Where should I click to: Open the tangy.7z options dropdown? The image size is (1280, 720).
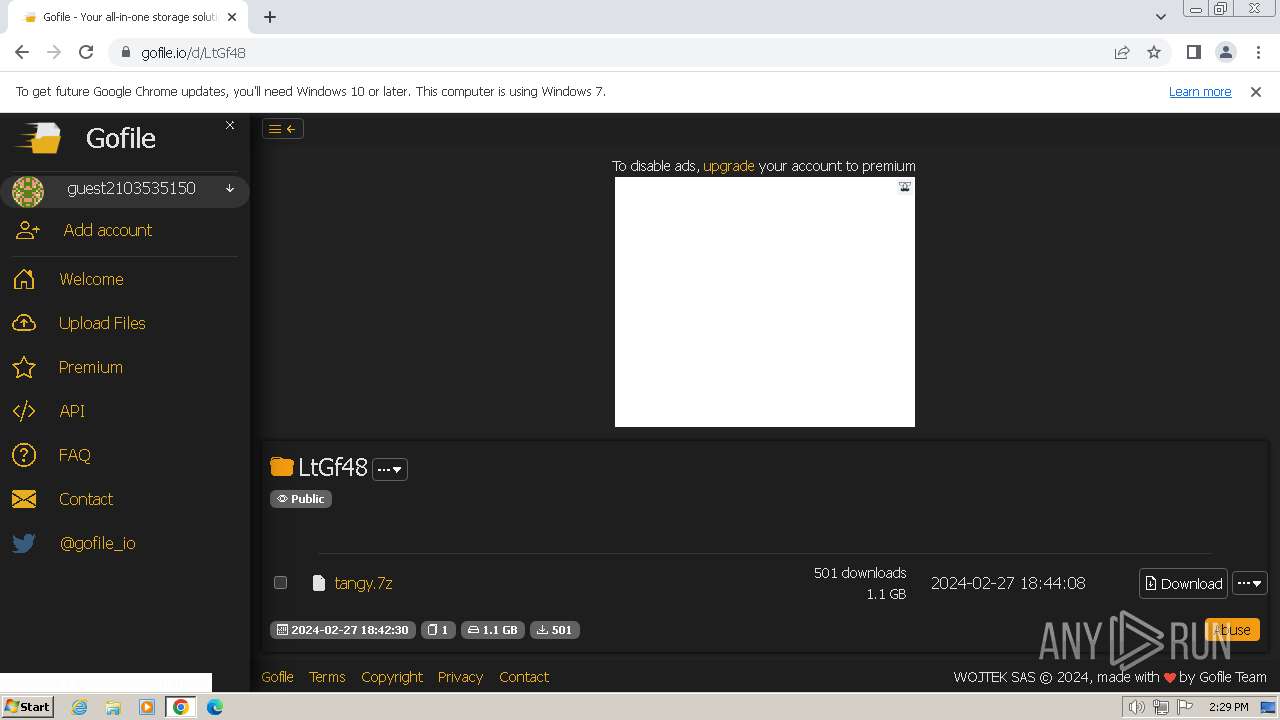point(1250,583)
